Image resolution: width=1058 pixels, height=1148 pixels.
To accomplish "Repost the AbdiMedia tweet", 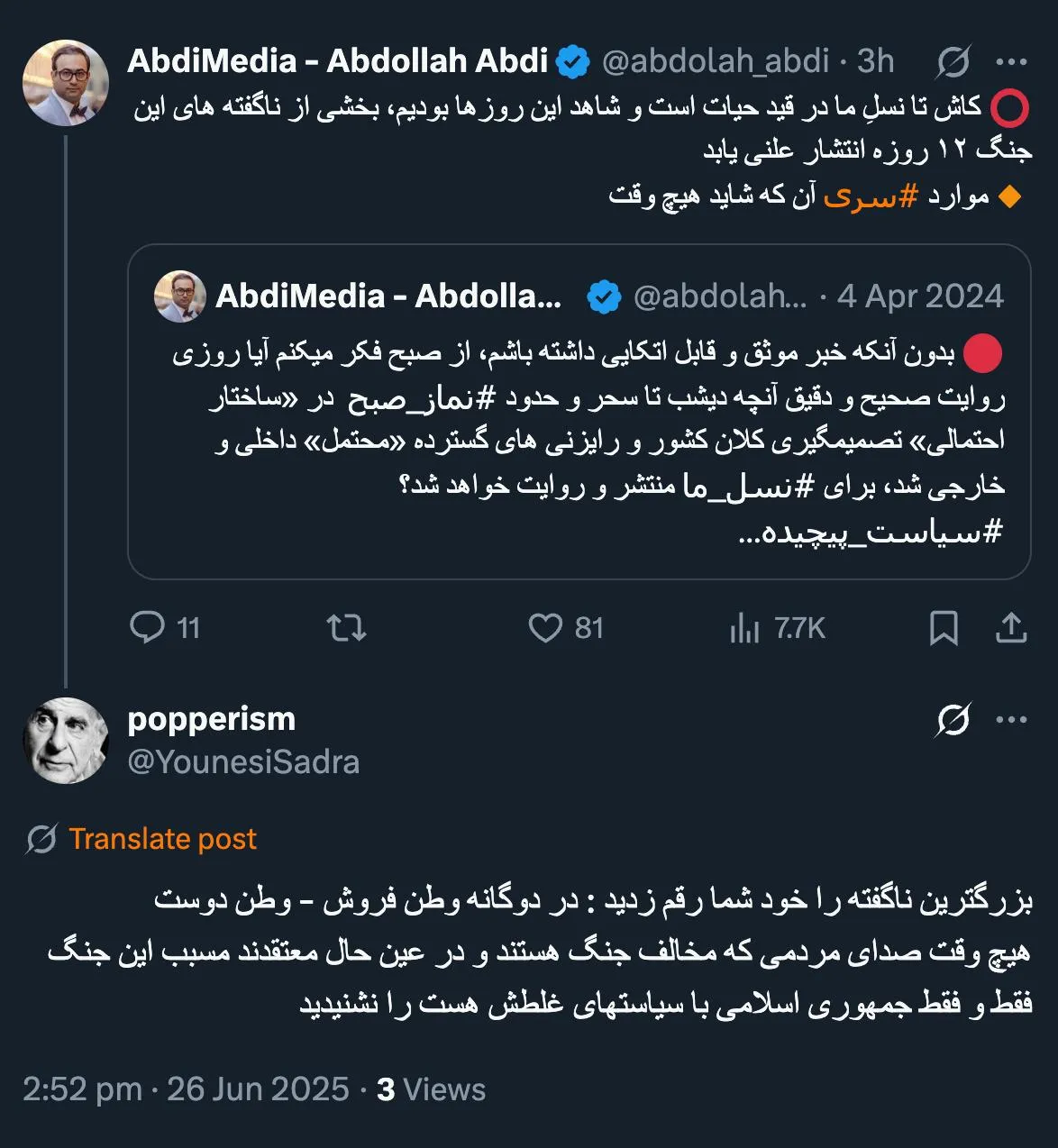I will pyautogui.click(x=346, y=627).
